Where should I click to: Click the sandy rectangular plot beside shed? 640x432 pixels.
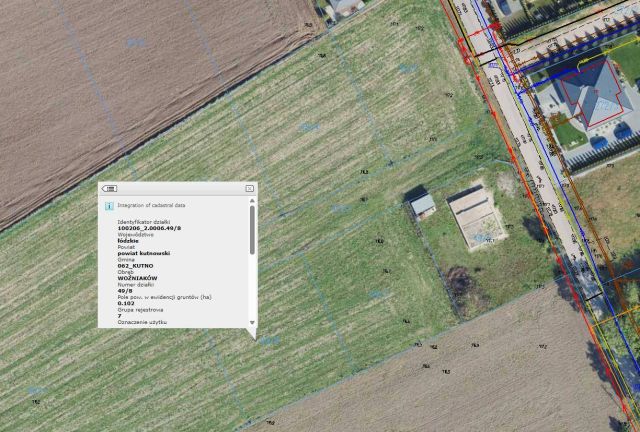[477, 217]
